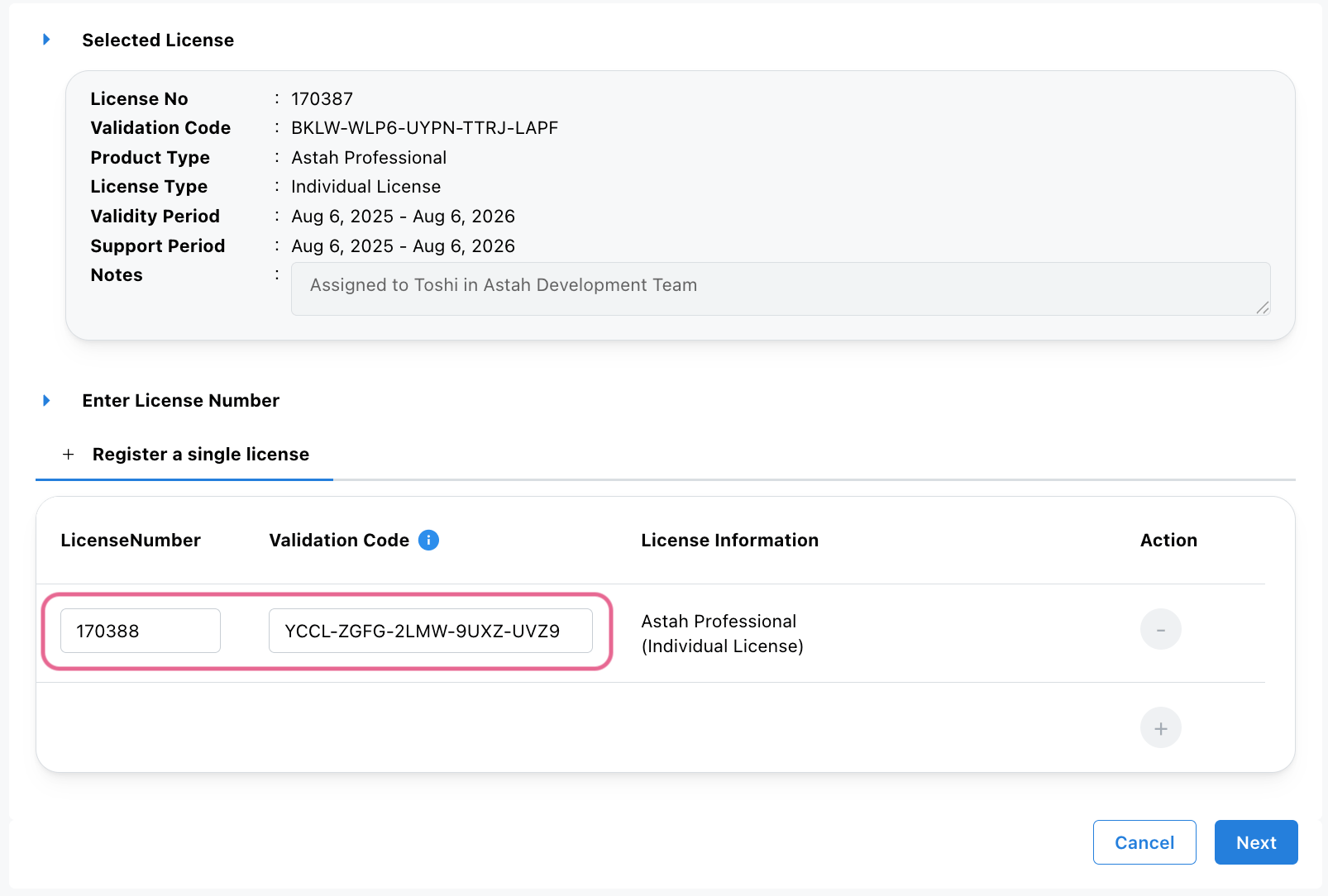Collapse the Enter License Number section arrow
1328x896 pixels.
[x=46, y=401]
